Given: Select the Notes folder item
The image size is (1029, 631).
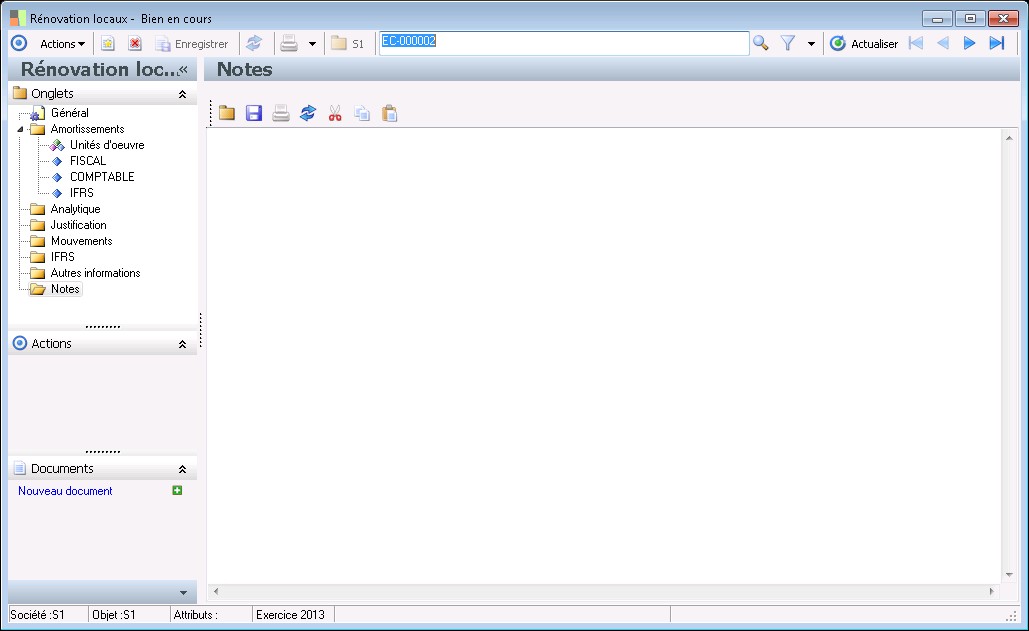Looking at the screenshot, I should [65, 289].
